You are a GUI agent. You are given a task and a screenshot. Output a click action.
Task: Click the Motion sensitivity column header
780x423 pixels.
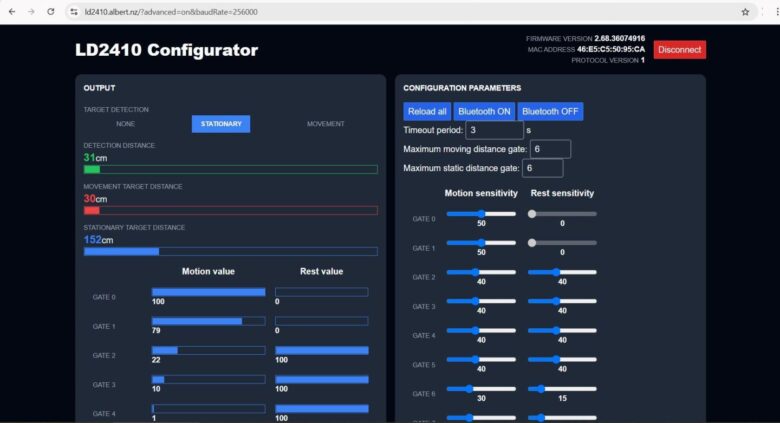coord(481,193)
